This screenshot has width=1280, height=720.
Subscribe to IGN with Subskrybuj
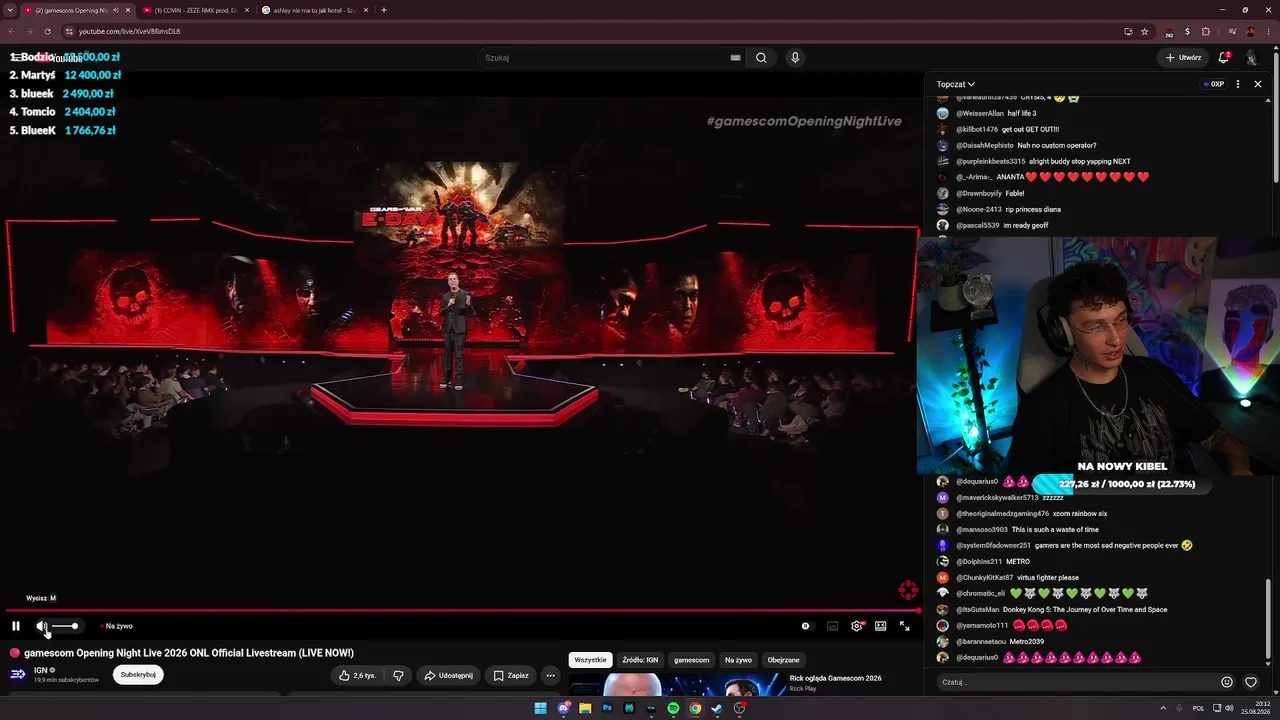[138, 675]
